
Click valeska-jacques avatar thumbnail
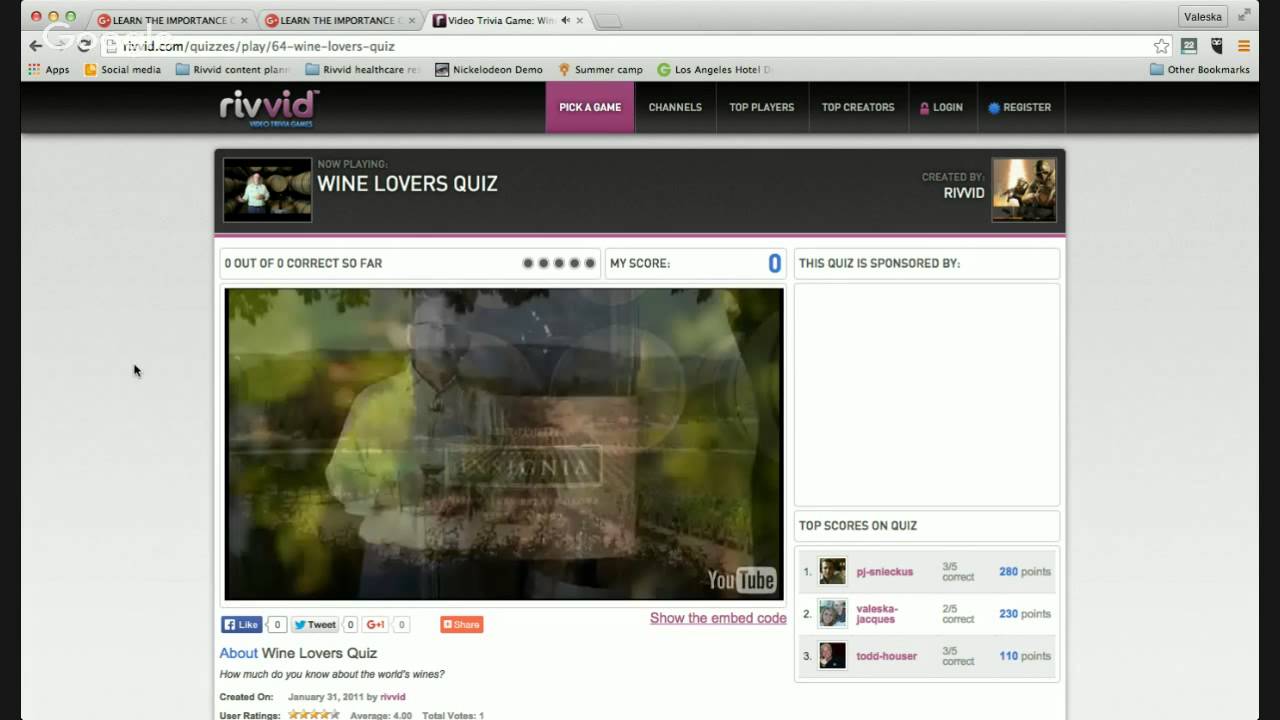(x=833, y=614)
